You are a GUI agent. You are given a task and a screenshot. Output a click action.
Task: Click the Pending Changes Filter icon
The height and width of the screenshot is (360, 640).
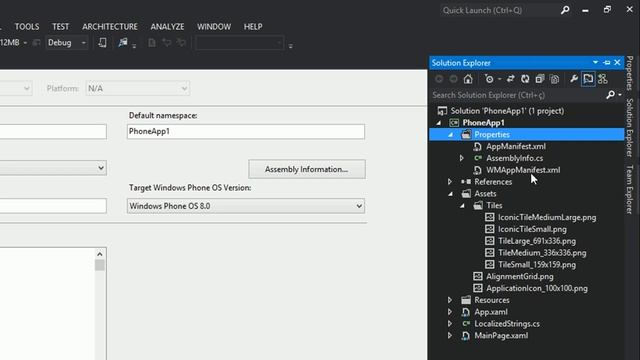click(x=489, y=79)
